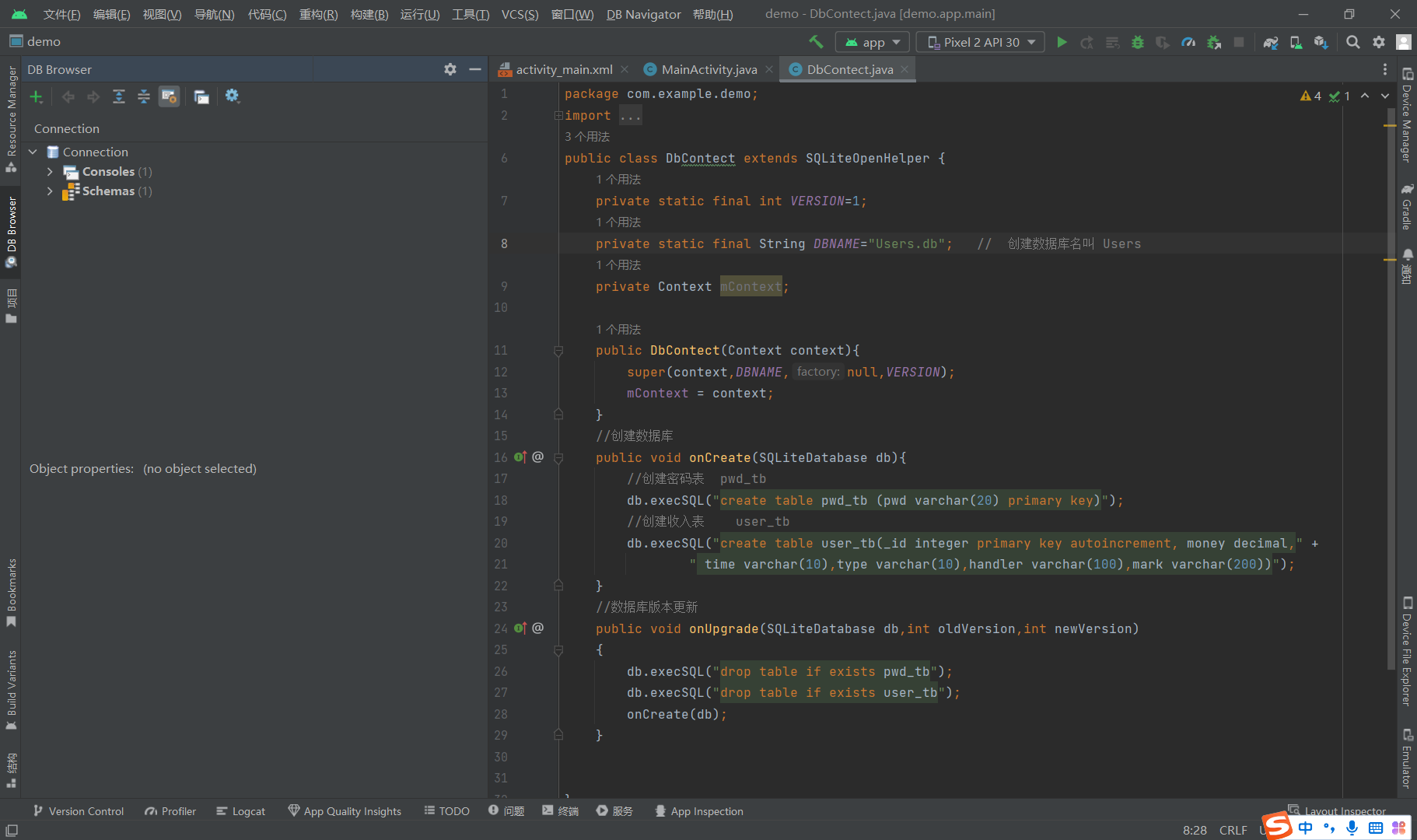Image resolution: width=1417 pixels, height=840 pixels.
Task: Open the Logcat tool window
Action: 241,811
